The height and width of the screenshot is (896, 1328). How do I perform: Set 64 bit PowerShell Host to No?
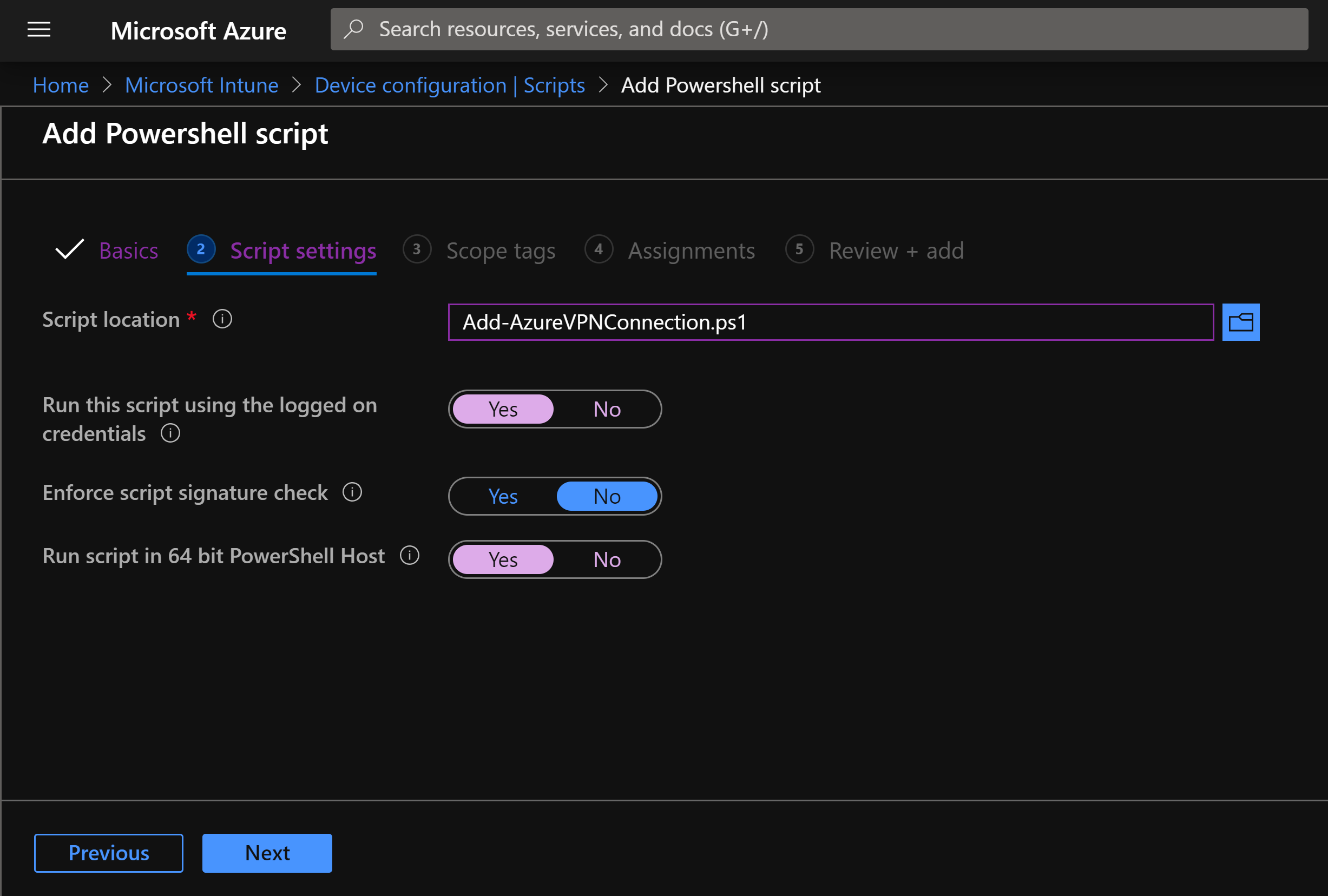coord(607,559)
